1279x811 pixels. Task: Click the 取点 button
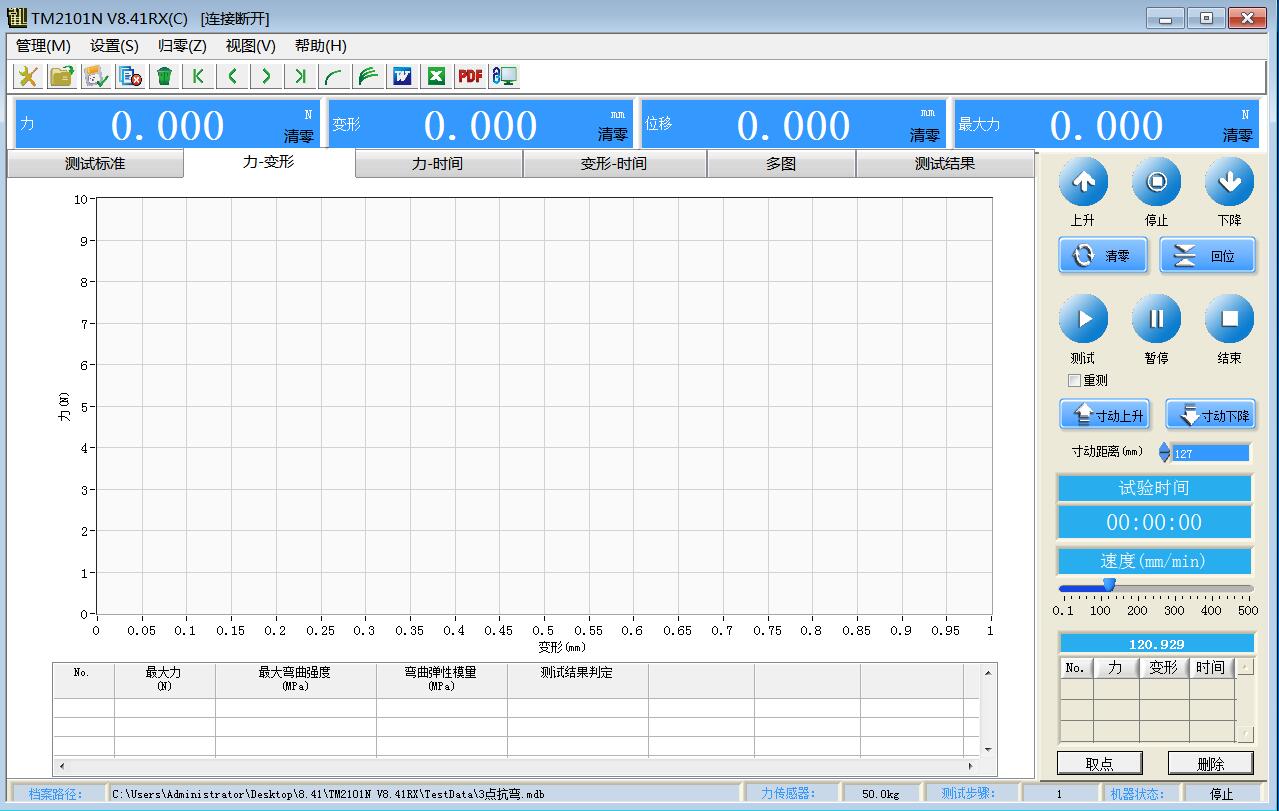tap(1099, 764)
